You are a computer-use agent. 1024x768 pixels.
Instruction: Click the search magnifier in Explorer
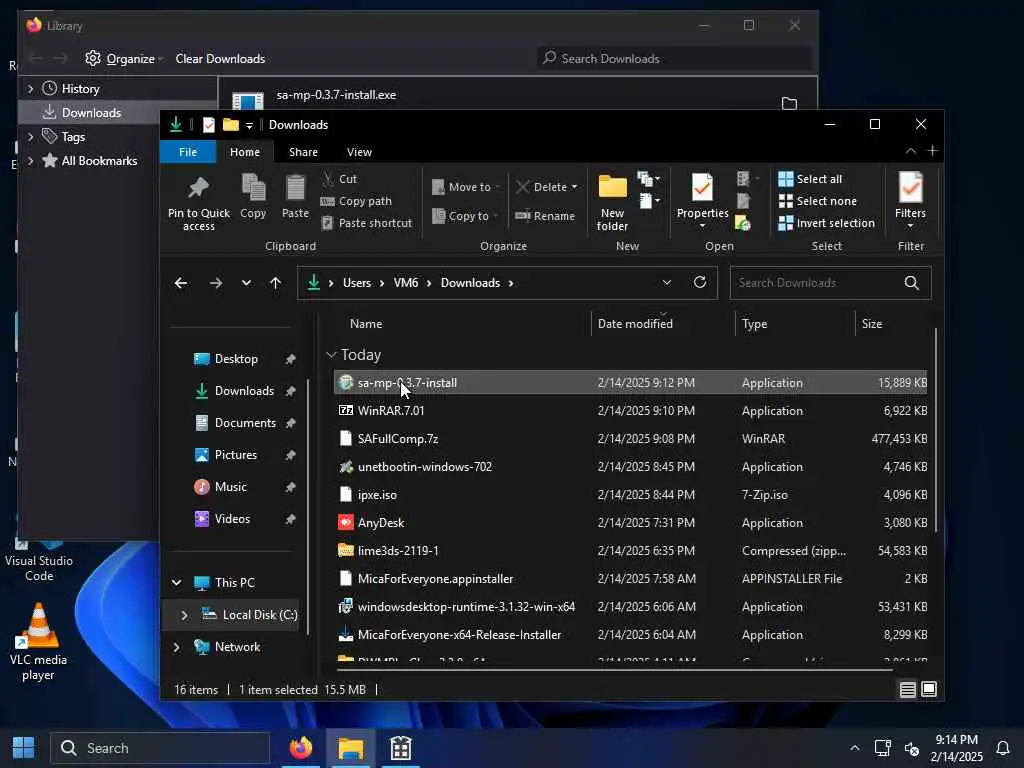point(912,283)
